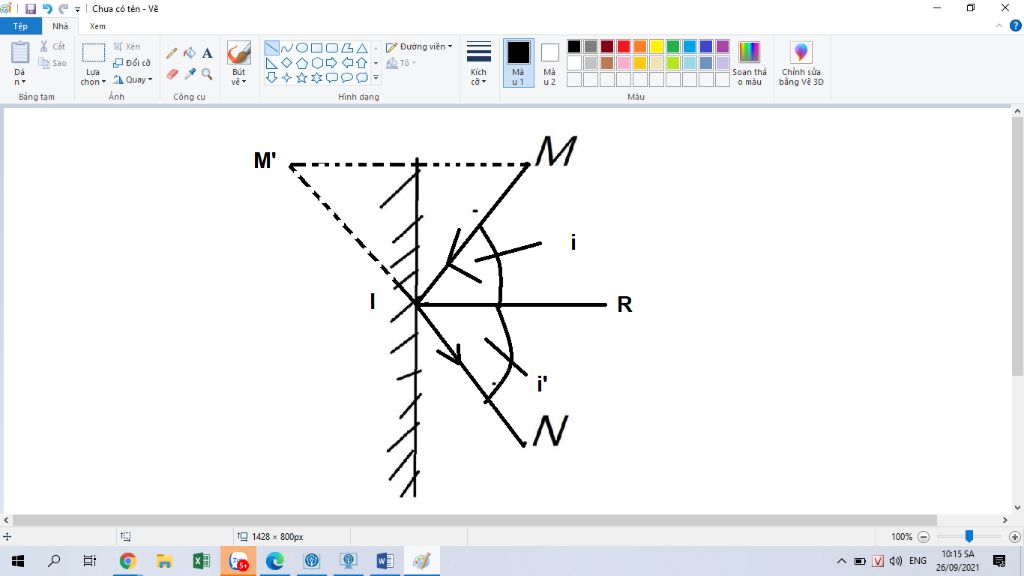Select the Pencil tool
This screenshot has height=576, width=1024.
172,54
